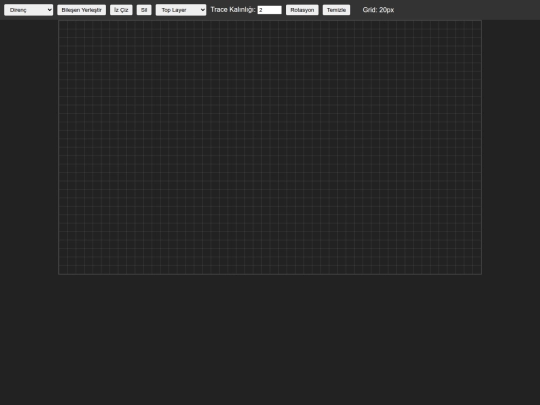The width and height of the screenshot is (540, 405).
Task: Activate the İz Çiz trace tool
Action: 121,10
